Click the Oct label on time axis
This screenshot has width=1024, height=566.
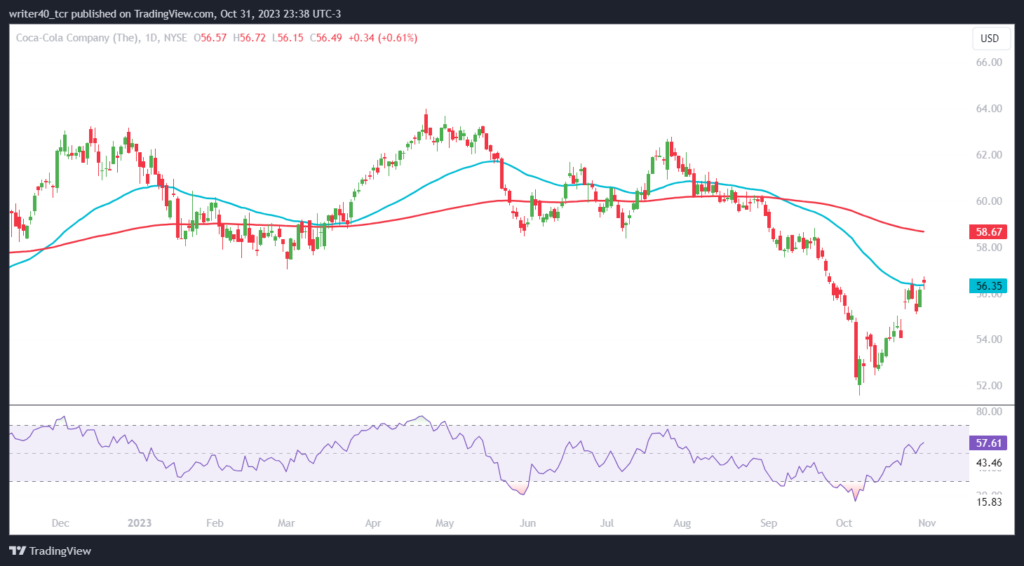(844, 523)
